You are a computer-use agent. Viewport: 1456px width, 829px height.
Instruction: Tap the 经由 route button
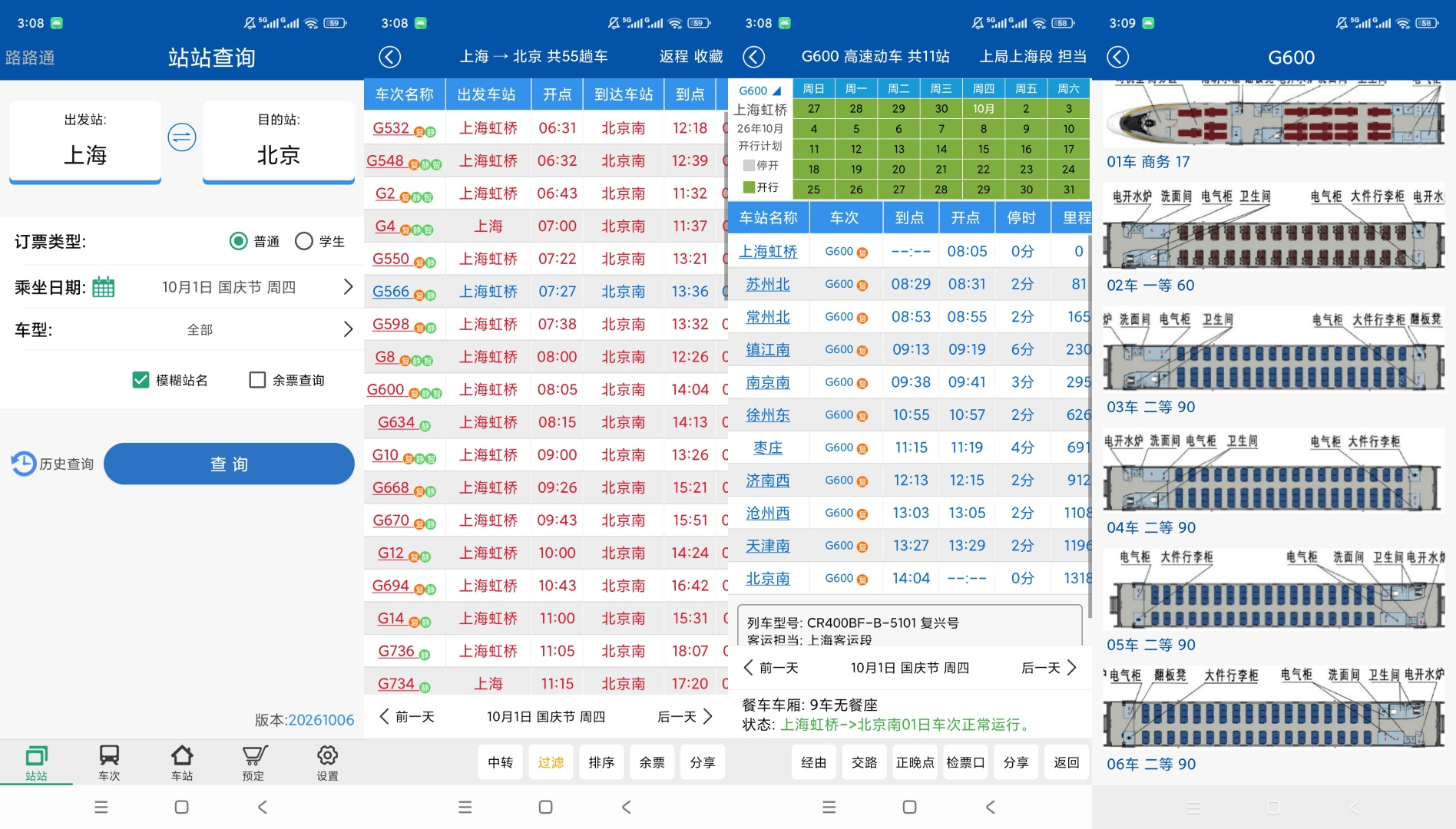point(814,762)
